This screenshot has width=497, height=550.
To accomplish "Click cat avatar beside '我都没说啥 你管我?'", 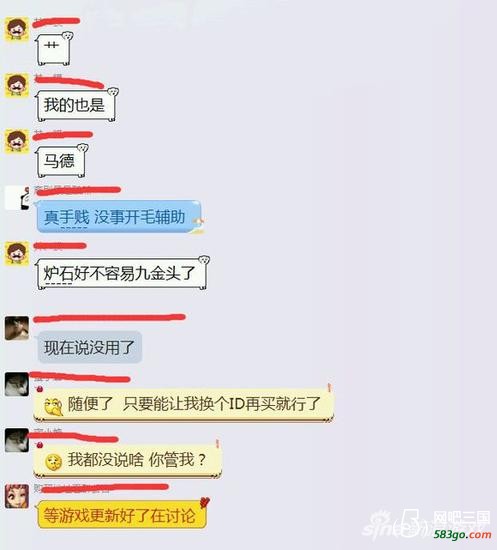I will coord(17,440).
